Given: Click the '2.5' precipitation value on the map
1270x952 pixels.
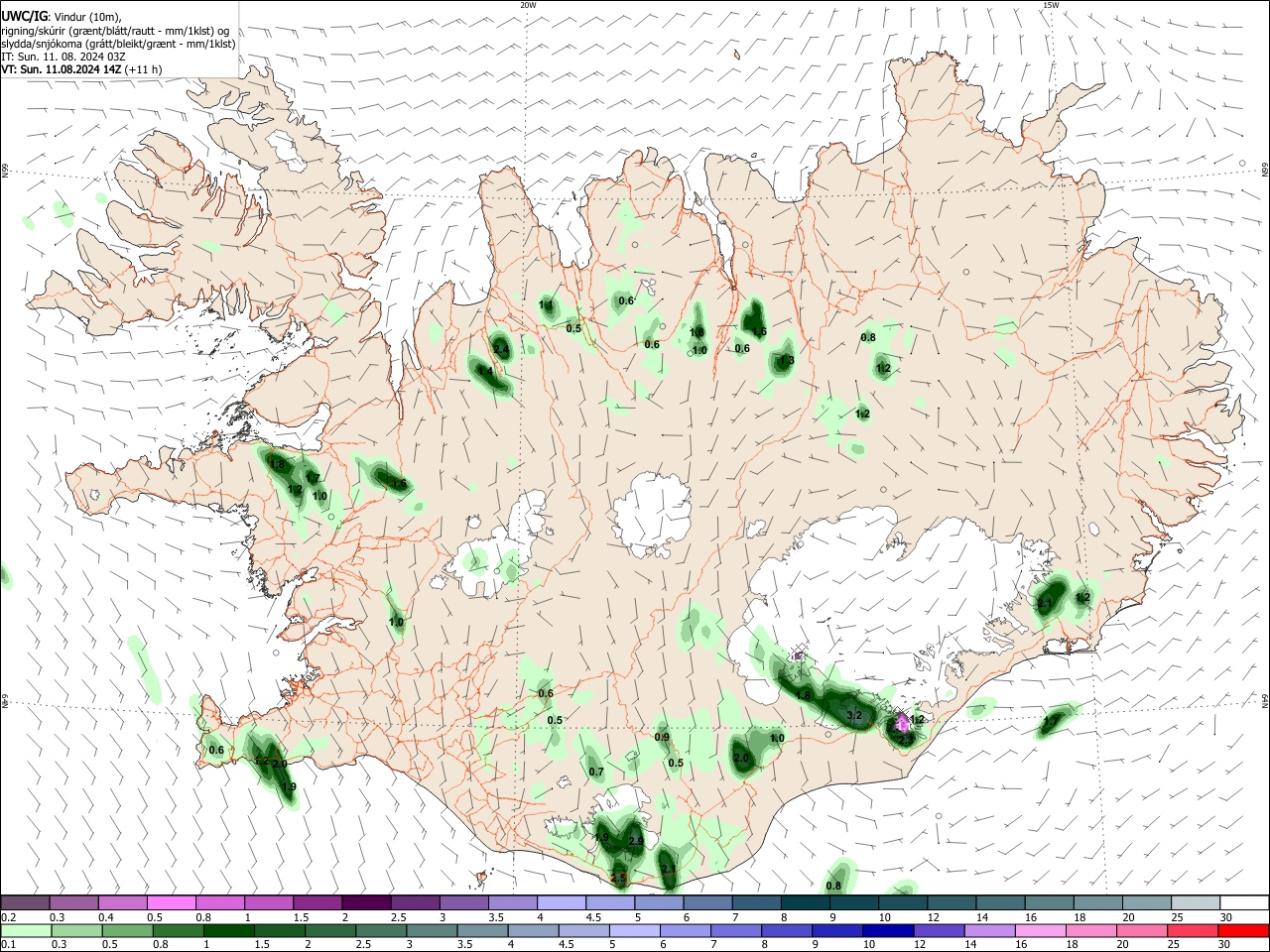Looking at the screenshot, I should coord(619,879).
